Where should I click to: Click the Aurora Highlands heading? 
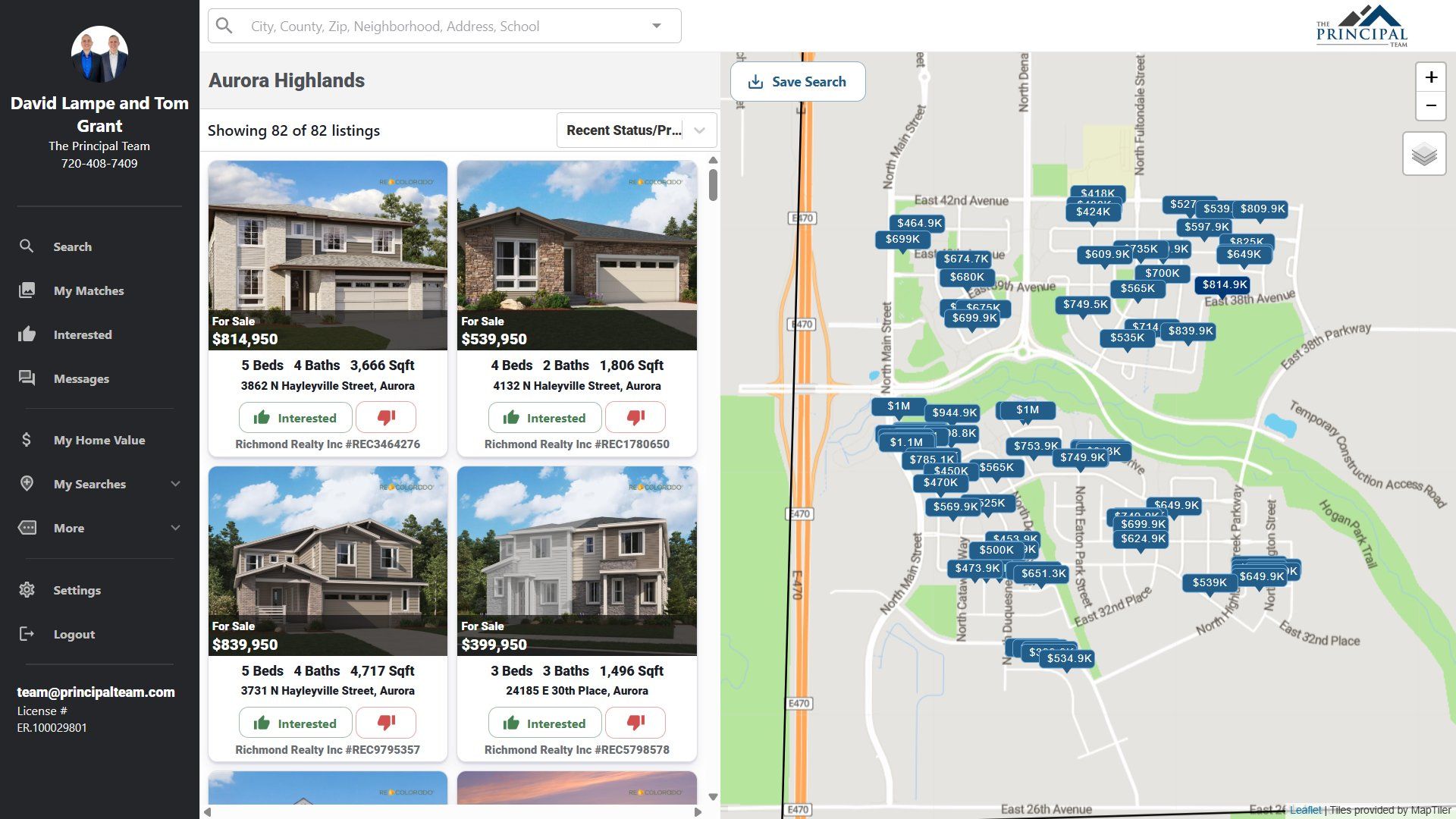[x=287, y=80]
